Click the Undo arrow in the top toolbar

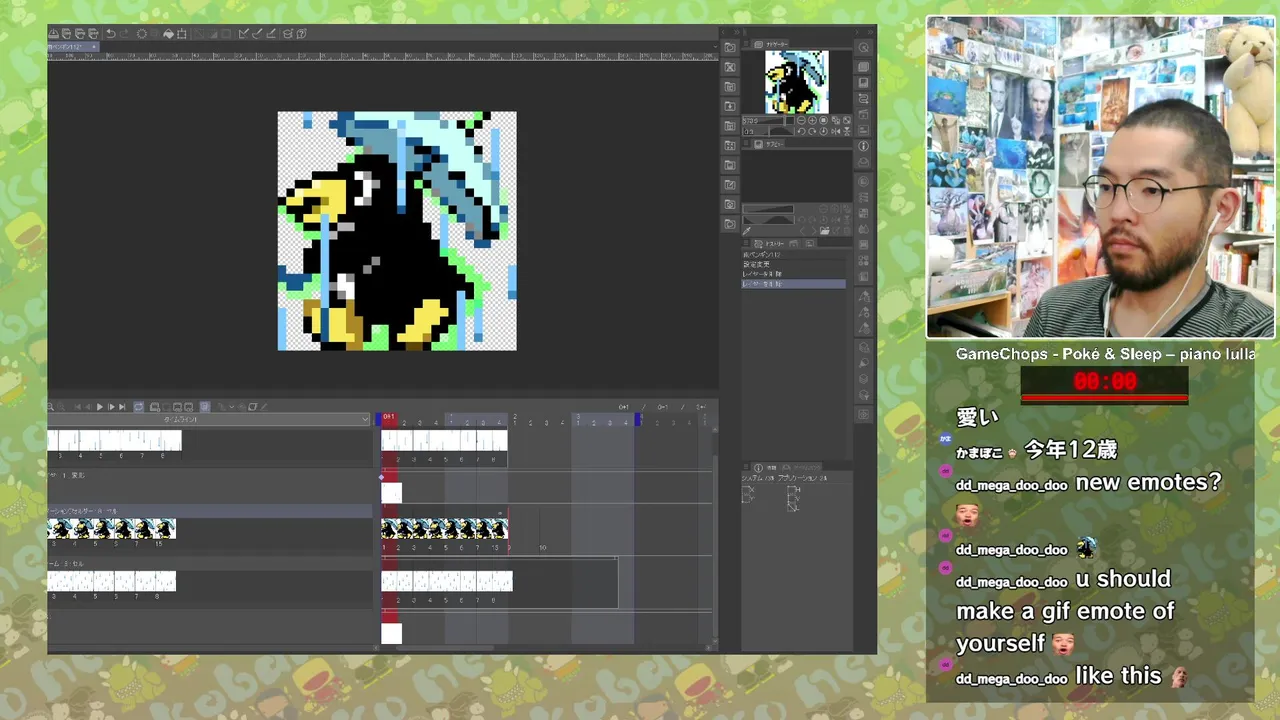point(111,34)
